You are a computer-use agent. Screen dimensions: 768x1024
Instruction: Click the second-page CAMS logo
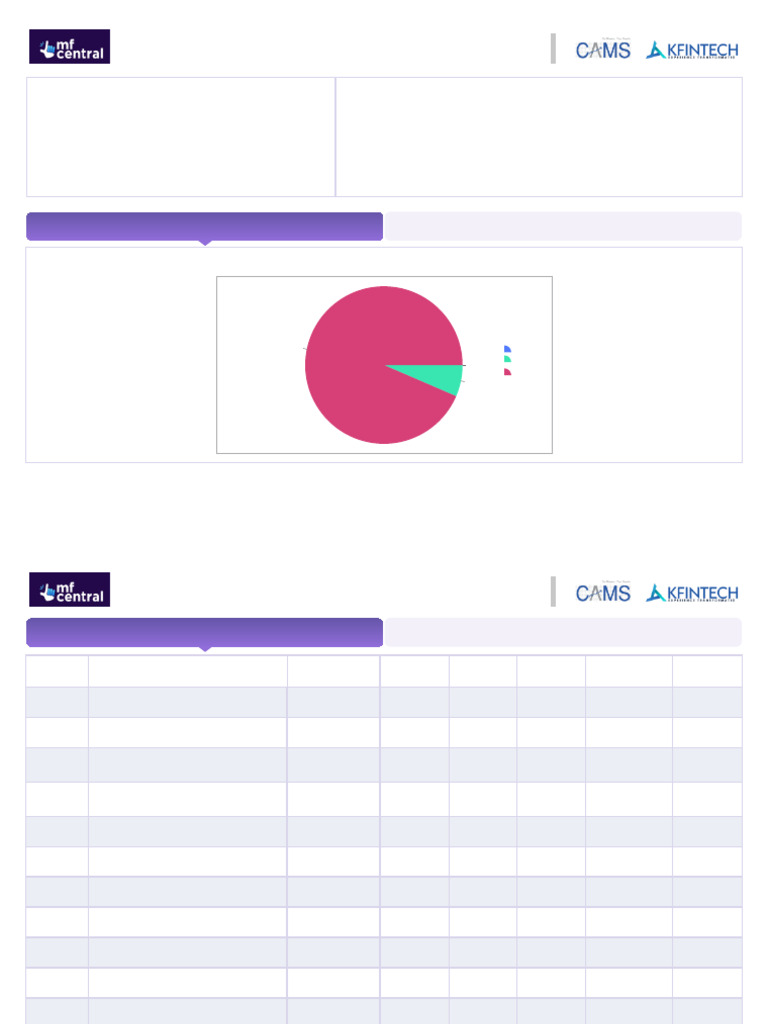[x=603, y=592]
